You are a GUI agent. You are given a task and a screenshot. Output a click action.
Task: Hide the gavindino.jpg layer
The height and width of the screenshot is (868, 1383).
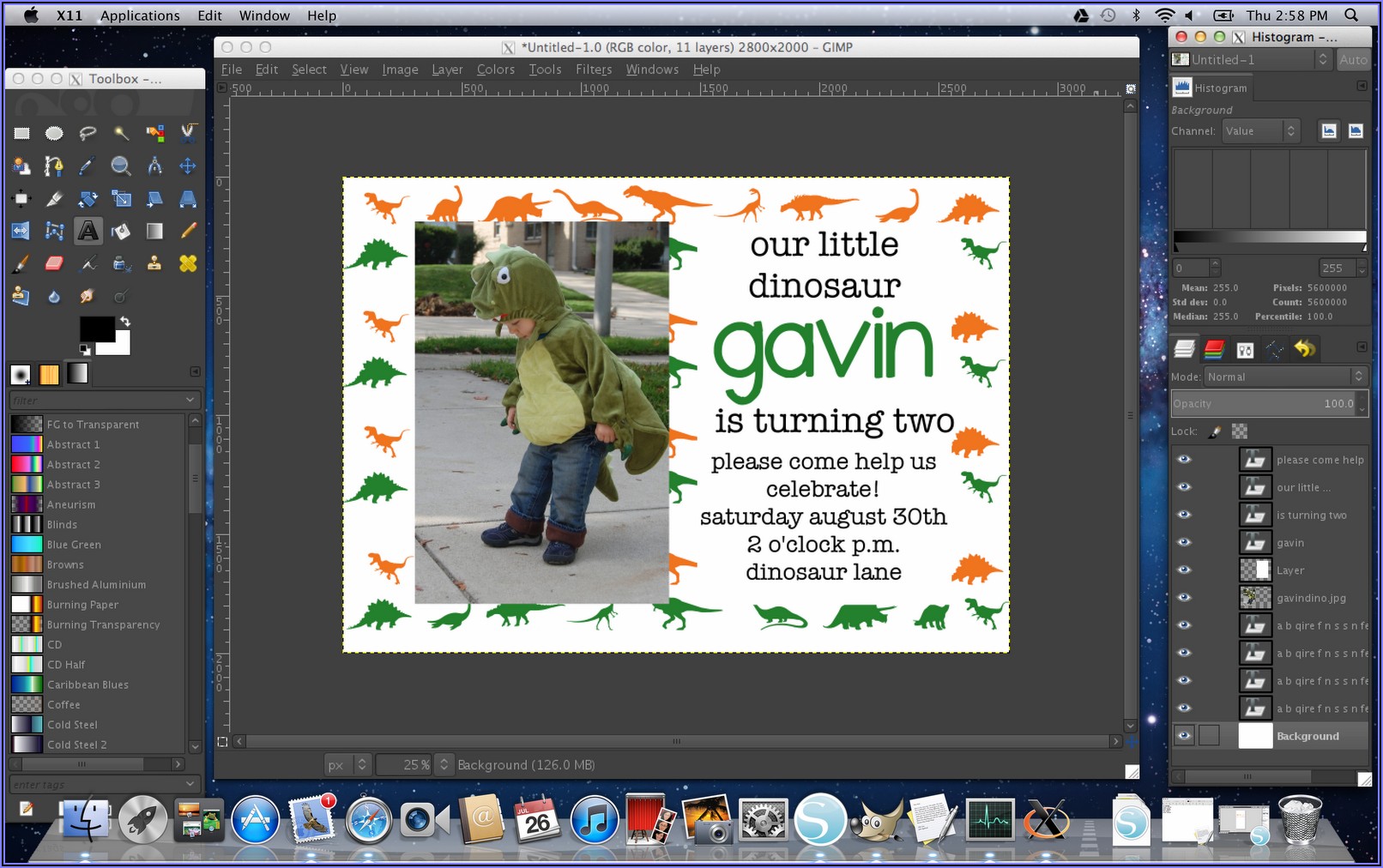1184,597
